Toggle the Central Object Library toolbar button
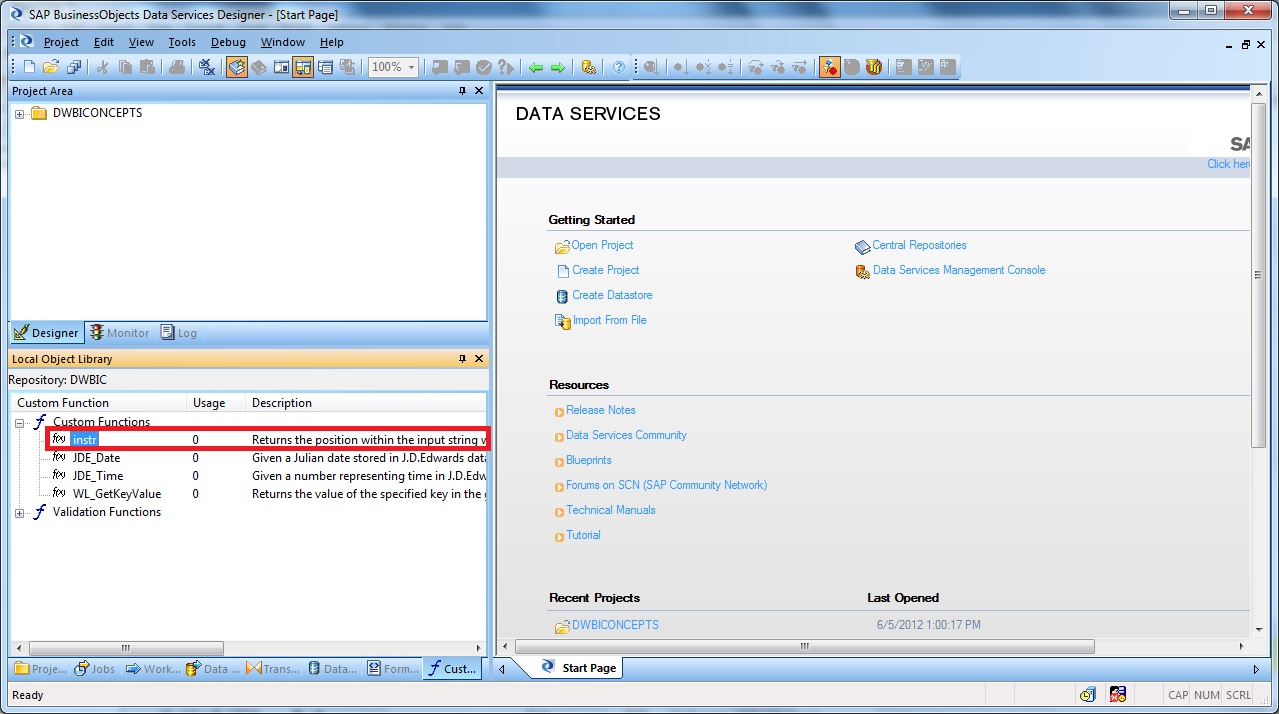This screenshot has width=1279, height=714. pos(259,67)
